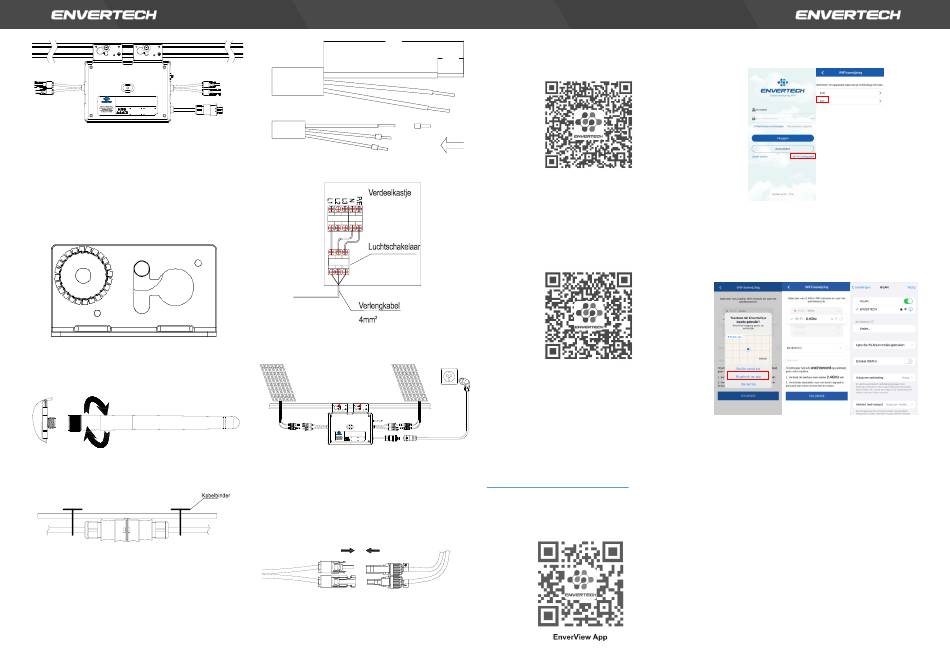The image size is (950, 672).
Task: Tap the back link in iOS WLAN settings header
Action: [862, 287]
